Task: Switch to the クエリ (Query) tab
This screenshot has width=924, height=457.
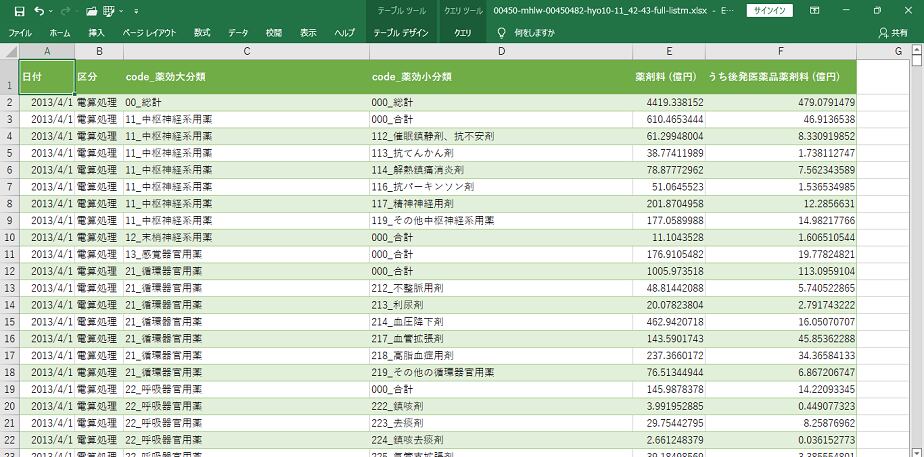Action: (463, 32)
